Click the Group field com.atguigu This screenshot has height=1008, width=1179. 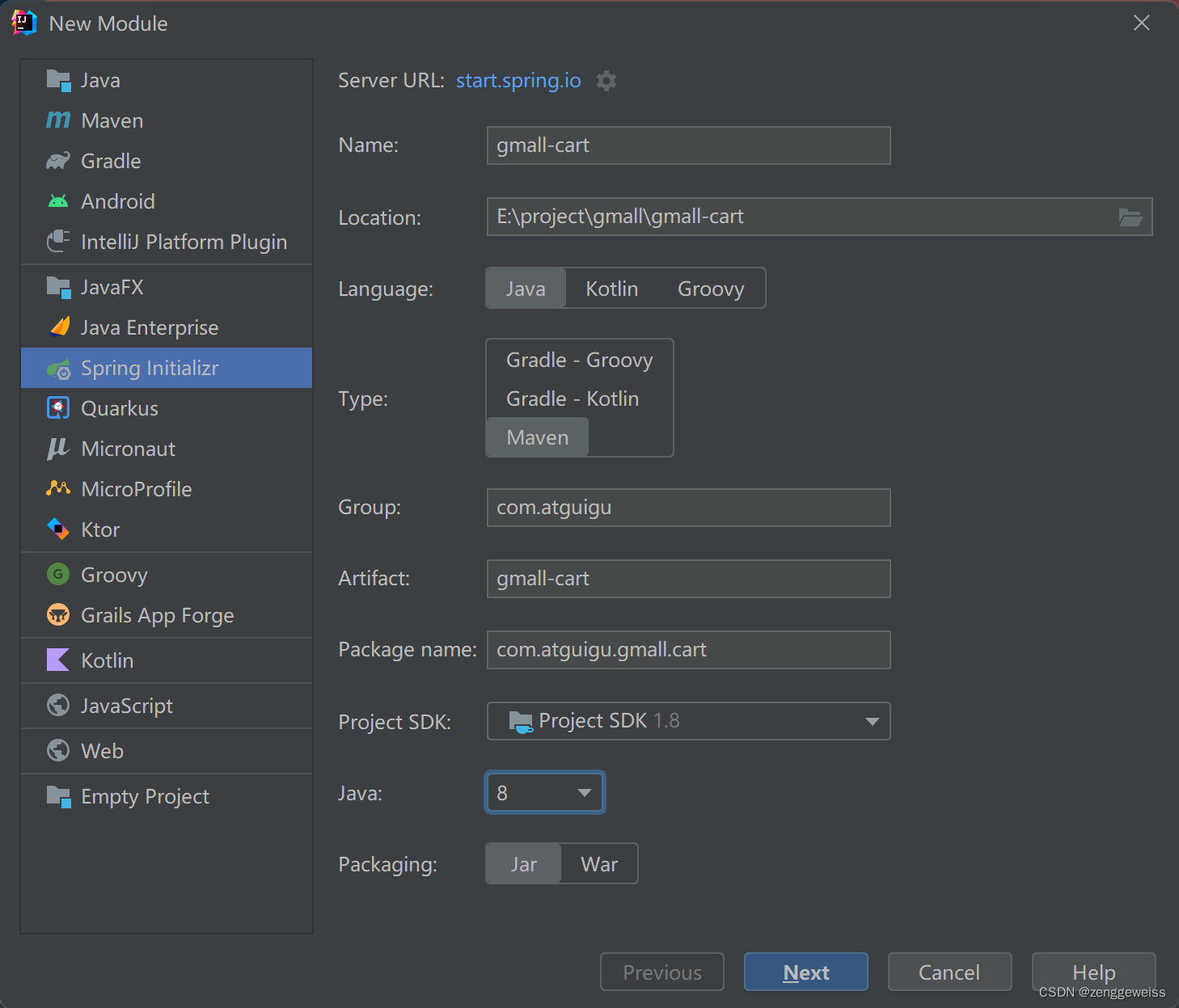pos(689,508)
